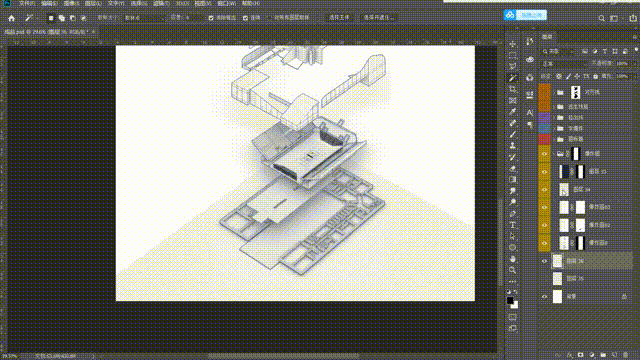Select the Move tool
640x360 pixels.
coord(513,44)
